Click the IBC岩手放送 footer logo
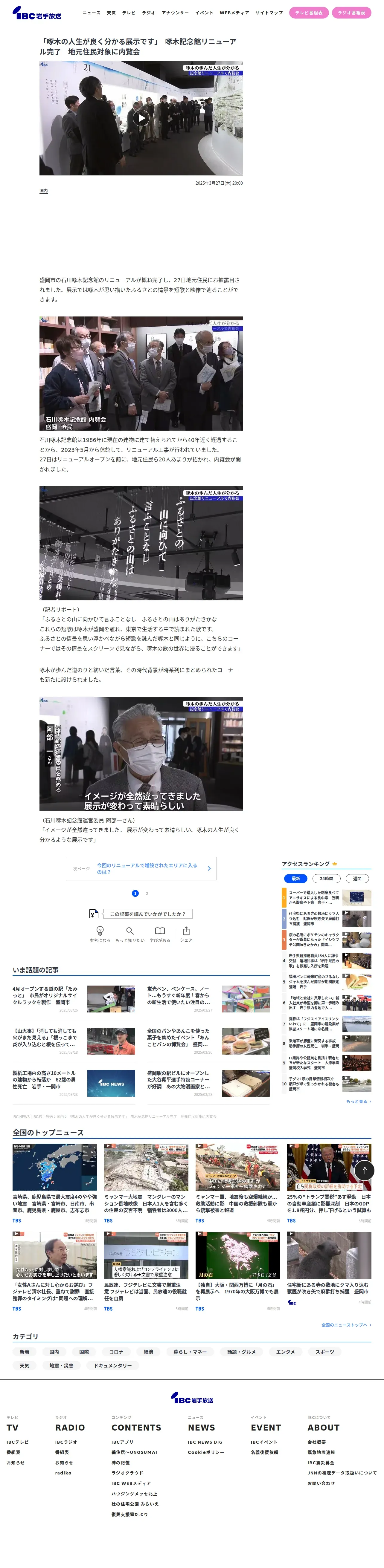Screen dimensions: 384x1568 (192, 1398)
